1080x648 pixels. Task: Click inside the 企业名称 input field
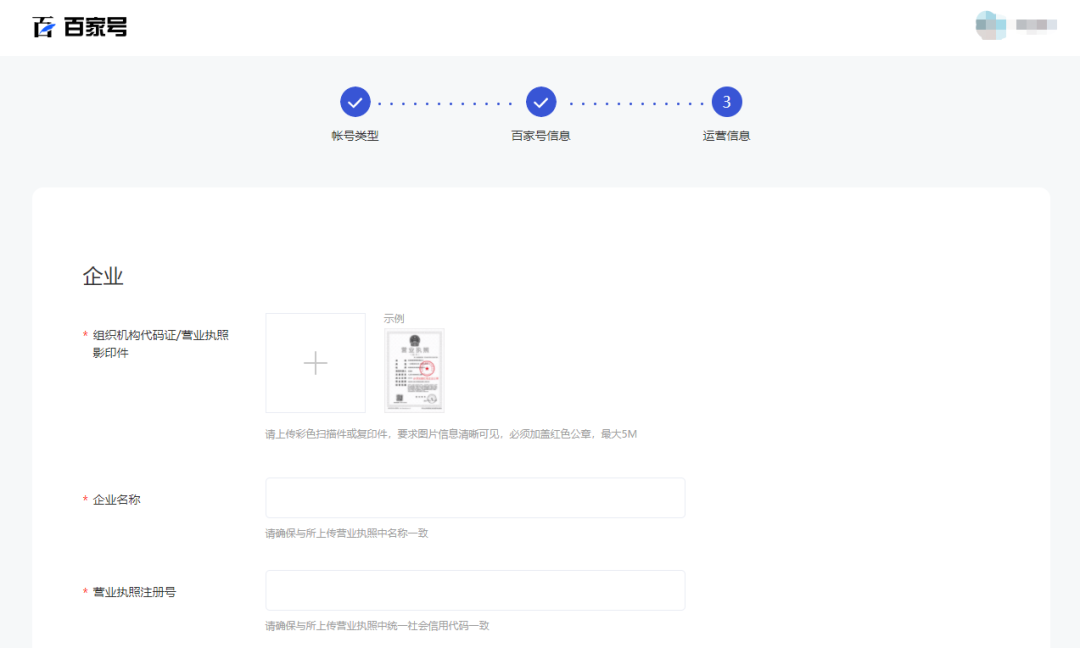click(x=475, y=497)
